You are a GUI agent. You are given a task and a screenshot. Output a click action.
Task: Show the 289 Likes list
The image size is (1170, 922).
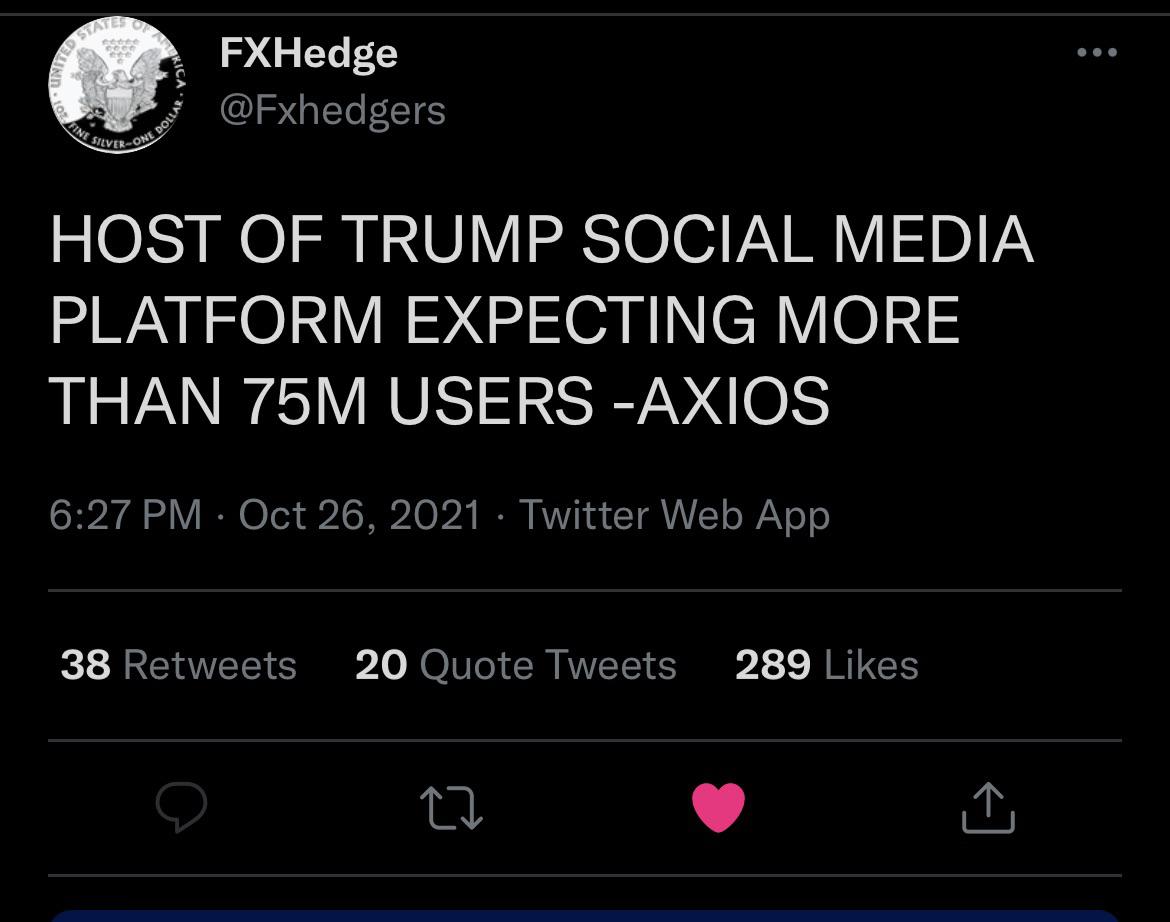[827, 665]
